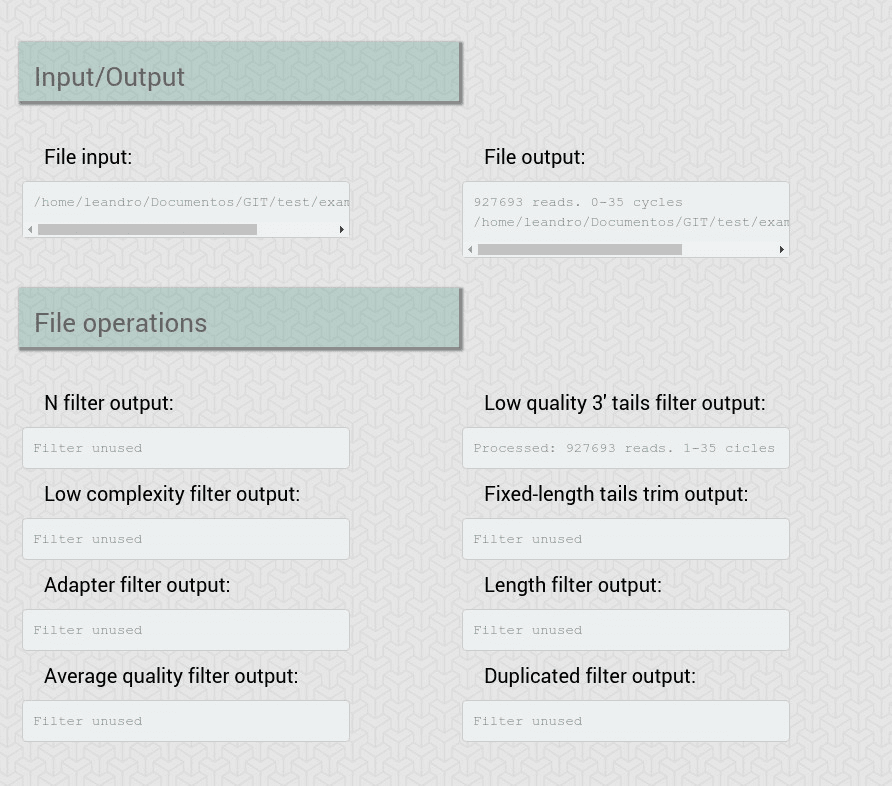Click File input horizontal scrollbar thumb
This screenshot has height=786, width=892.
(x=147, y=230)
